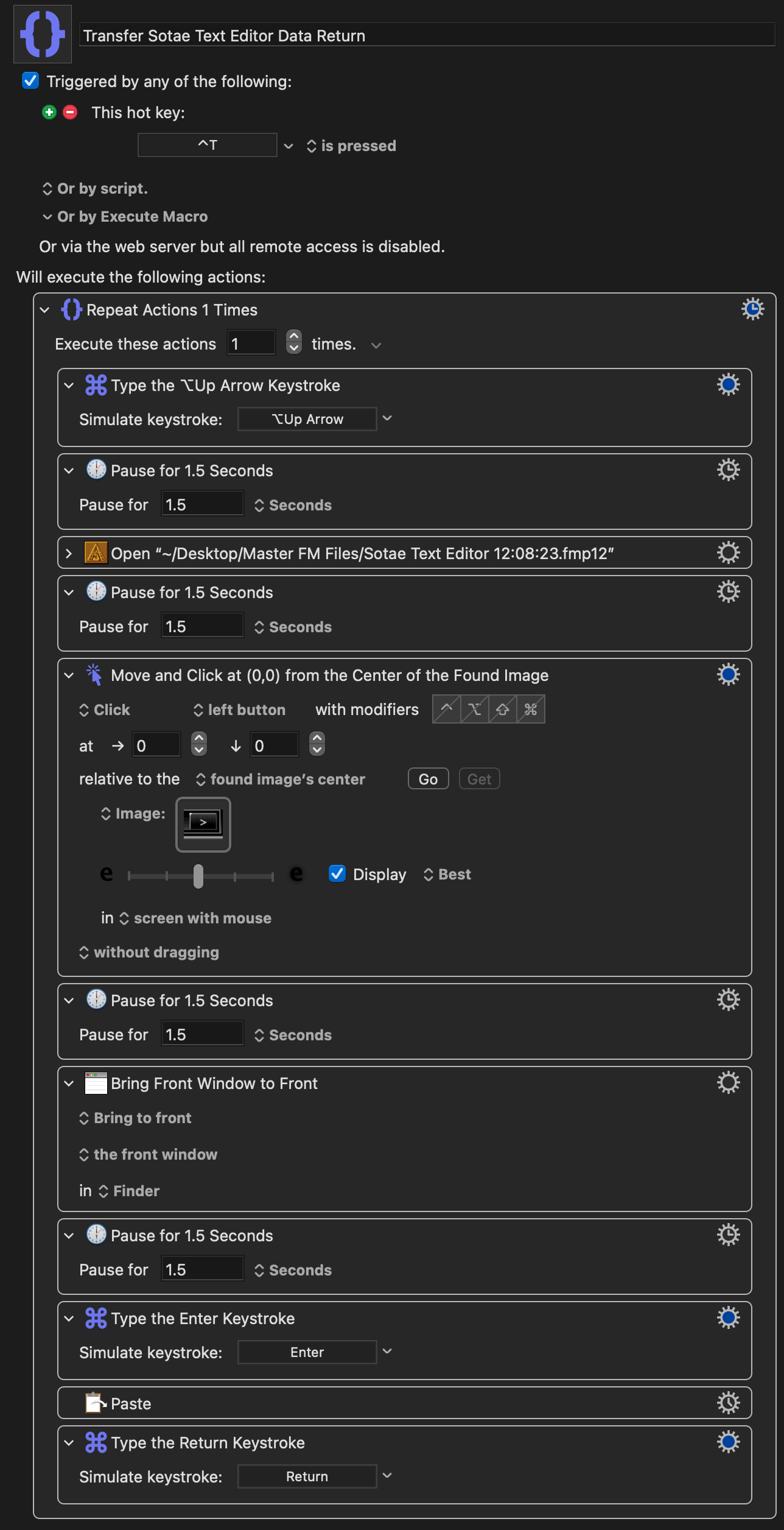Change 'screen with mouse' search area popup
Viewport: 784px width, 1530px height.
pos(195,918)
